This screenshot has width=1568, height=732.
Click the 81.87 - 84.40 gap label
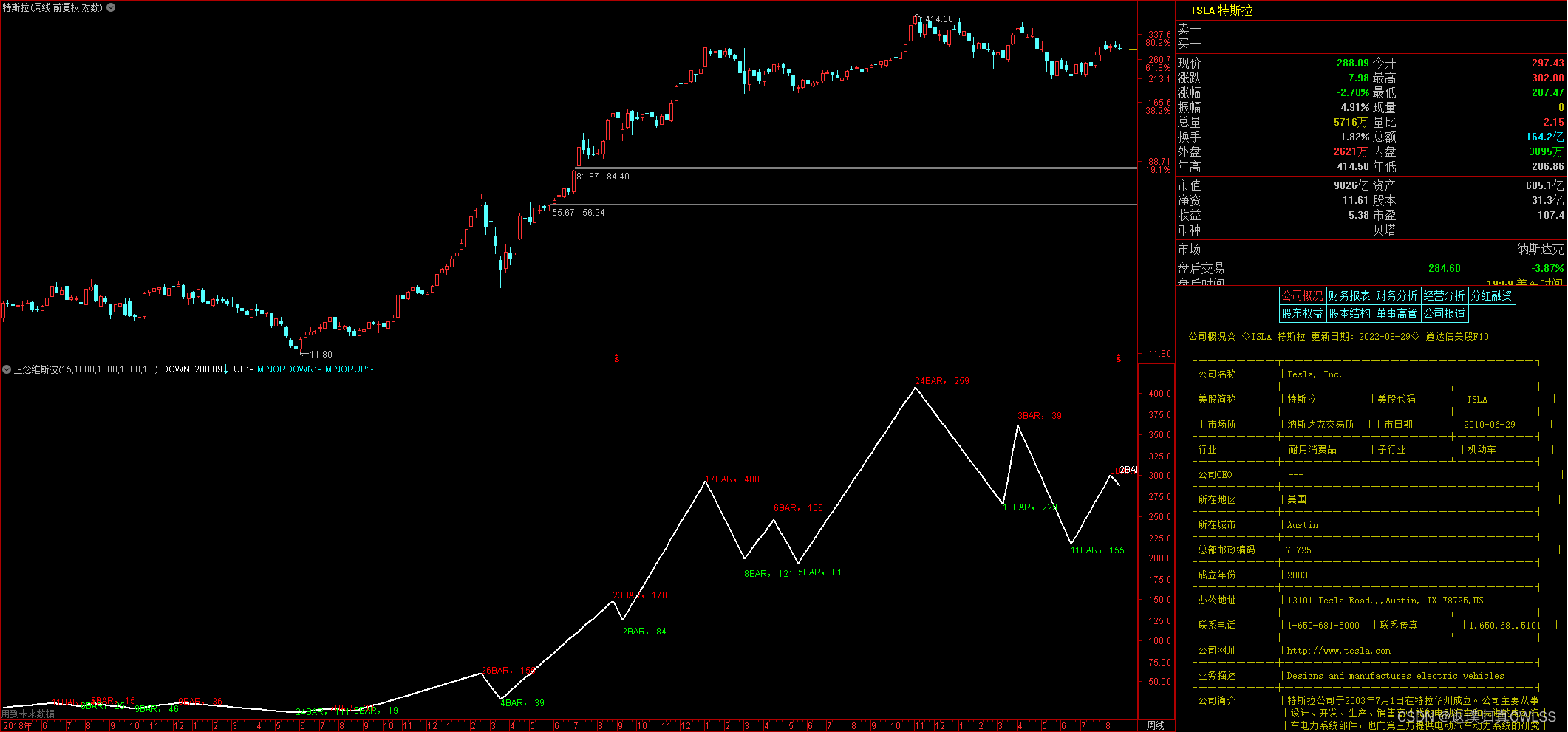603,177
